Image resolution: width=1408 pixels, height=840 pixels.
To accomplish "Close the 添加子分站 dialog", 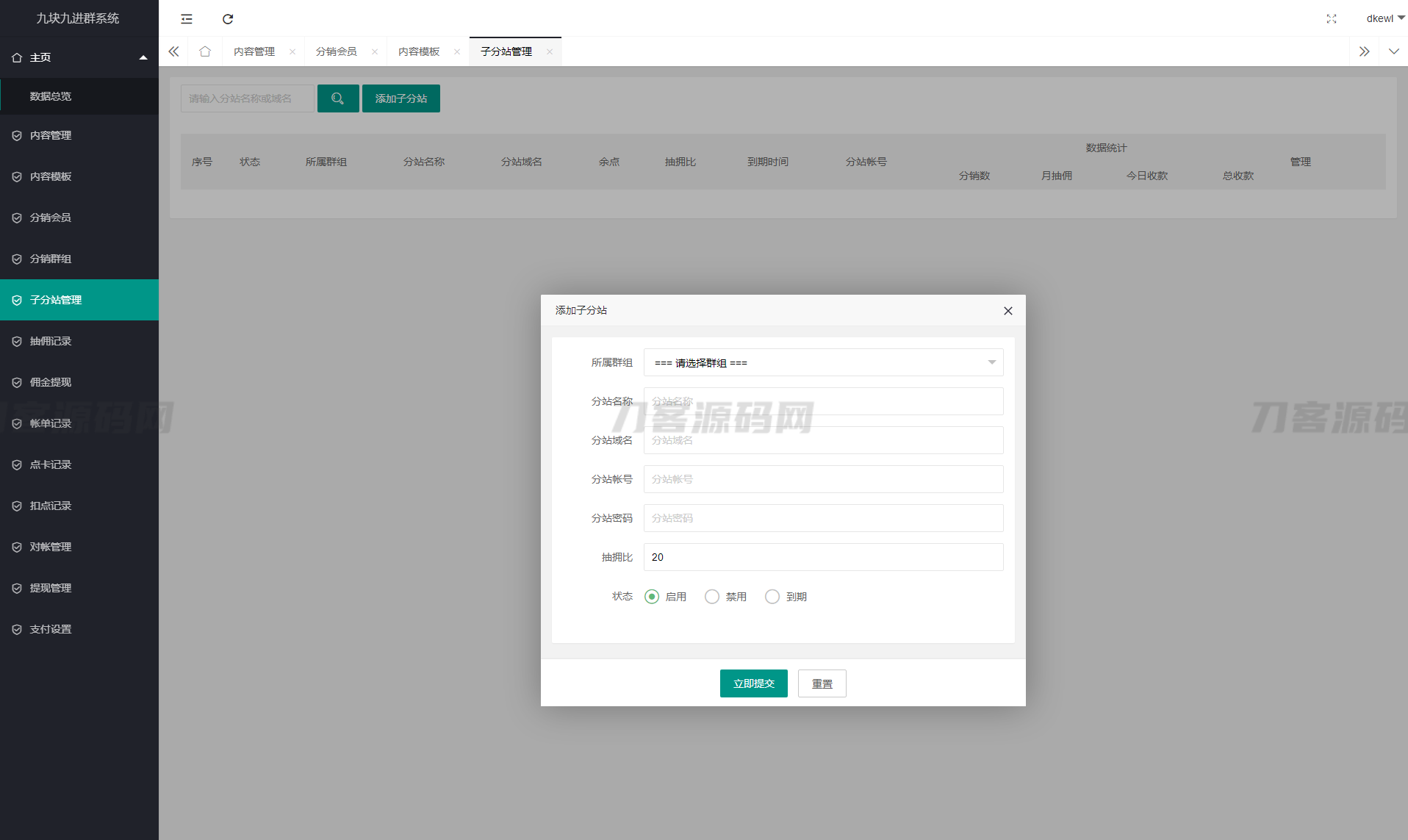I will [x=1008, y=311].
